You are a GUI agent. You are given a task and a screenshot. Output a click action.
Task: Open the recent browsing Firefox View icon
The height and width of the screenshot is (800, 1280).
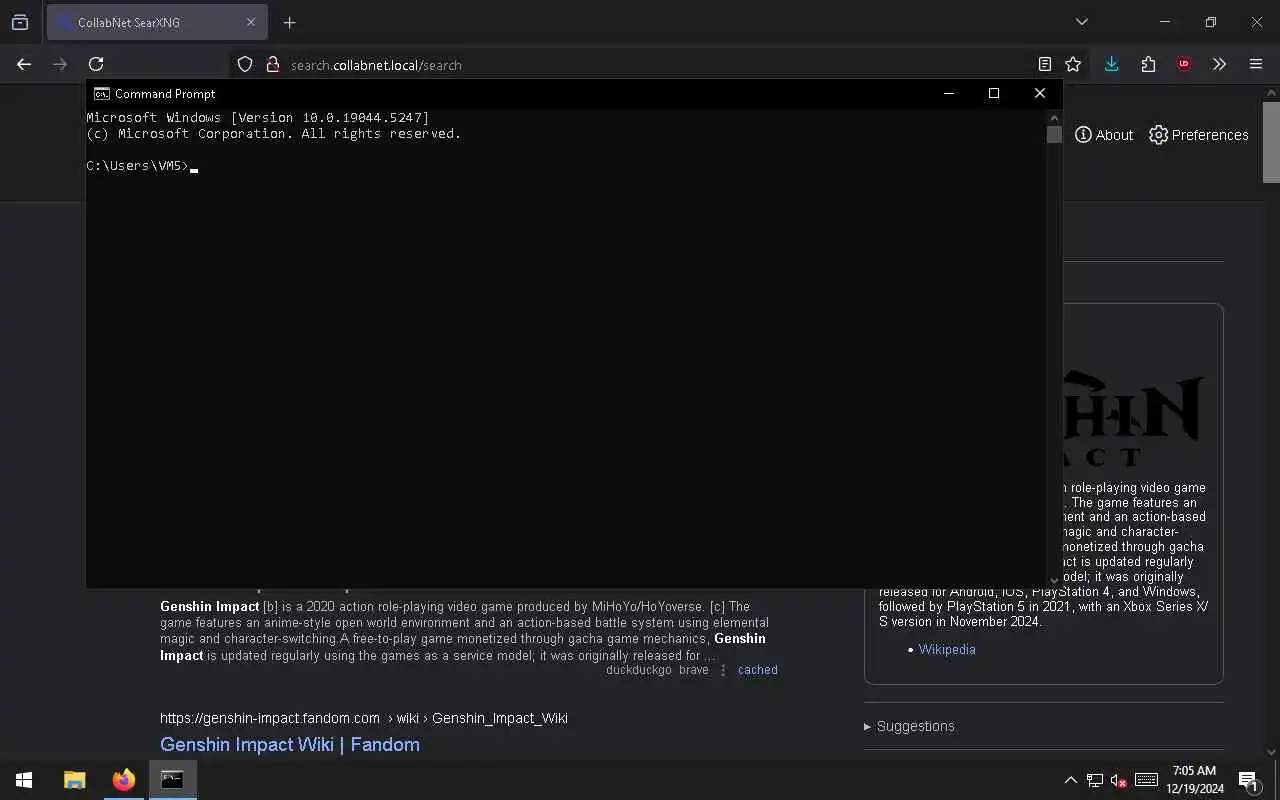coord(20,22)
